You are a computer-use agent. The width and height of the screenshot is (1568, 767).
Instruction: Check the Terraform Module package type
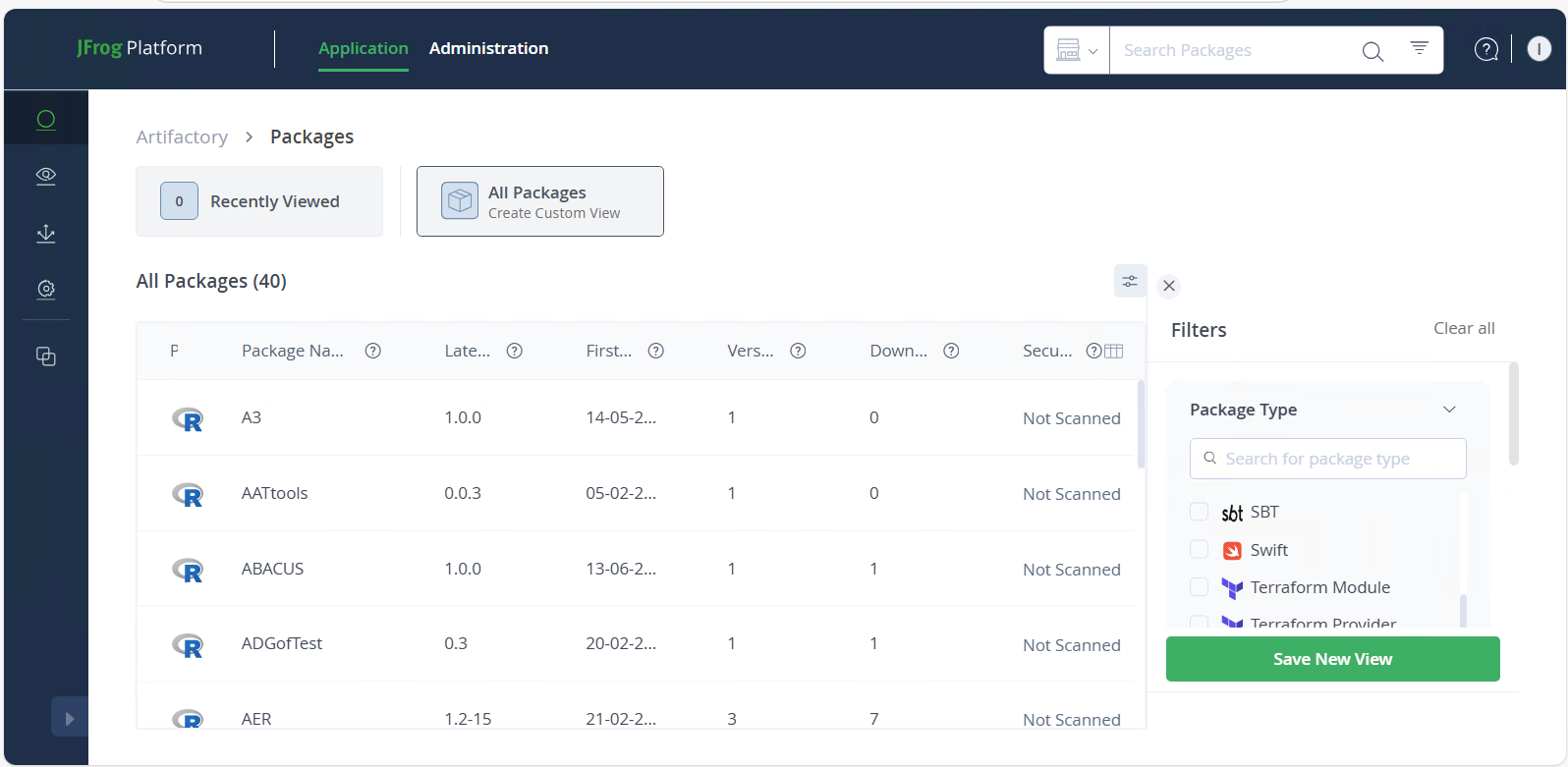pos(1199,587)
